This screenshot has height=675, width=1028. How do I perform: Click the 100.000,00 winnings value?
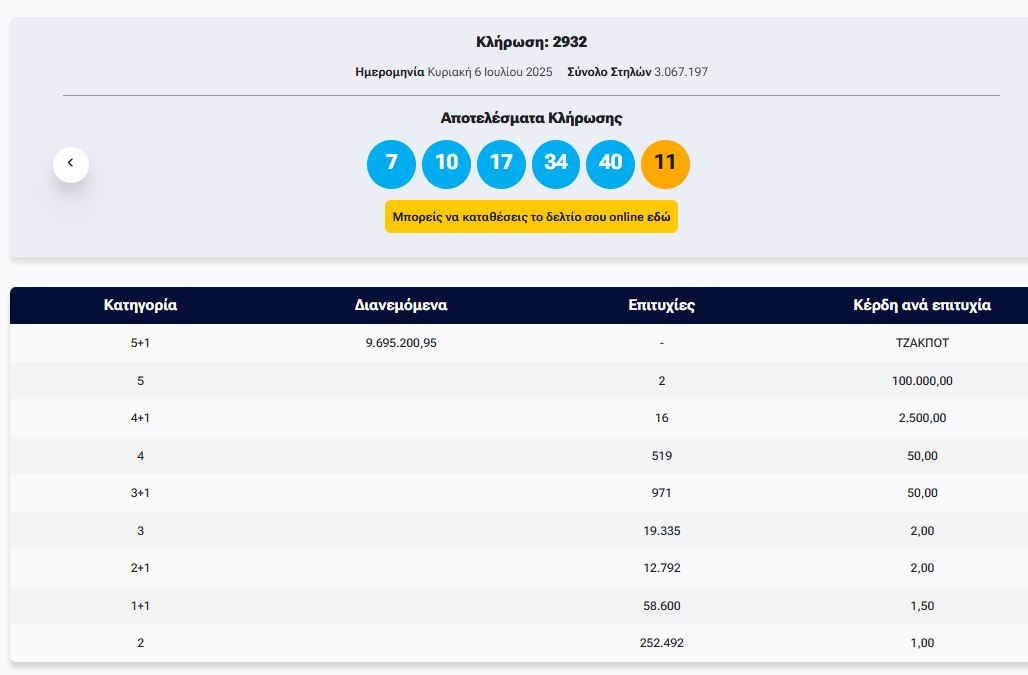tap(922, 381)
